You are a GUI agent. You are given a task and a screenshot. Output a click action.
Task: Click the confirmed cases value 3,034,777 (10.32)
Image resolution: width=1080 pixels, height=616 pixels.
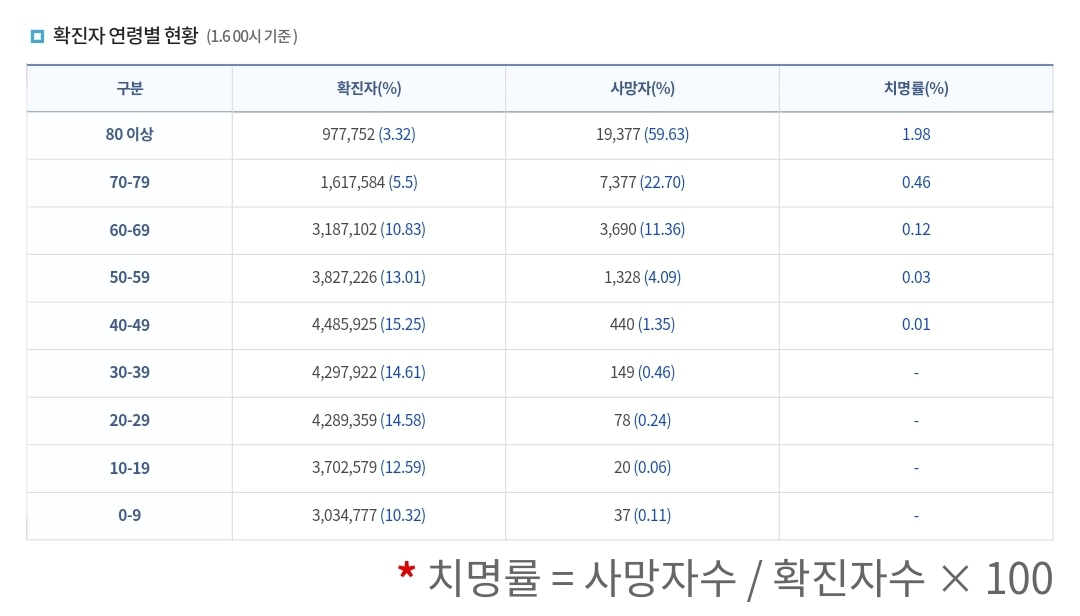(x=368, y=515)
